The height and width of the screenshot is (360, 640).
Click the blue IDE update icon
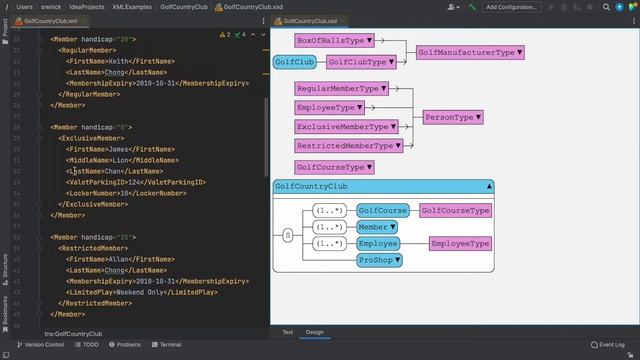619,7
